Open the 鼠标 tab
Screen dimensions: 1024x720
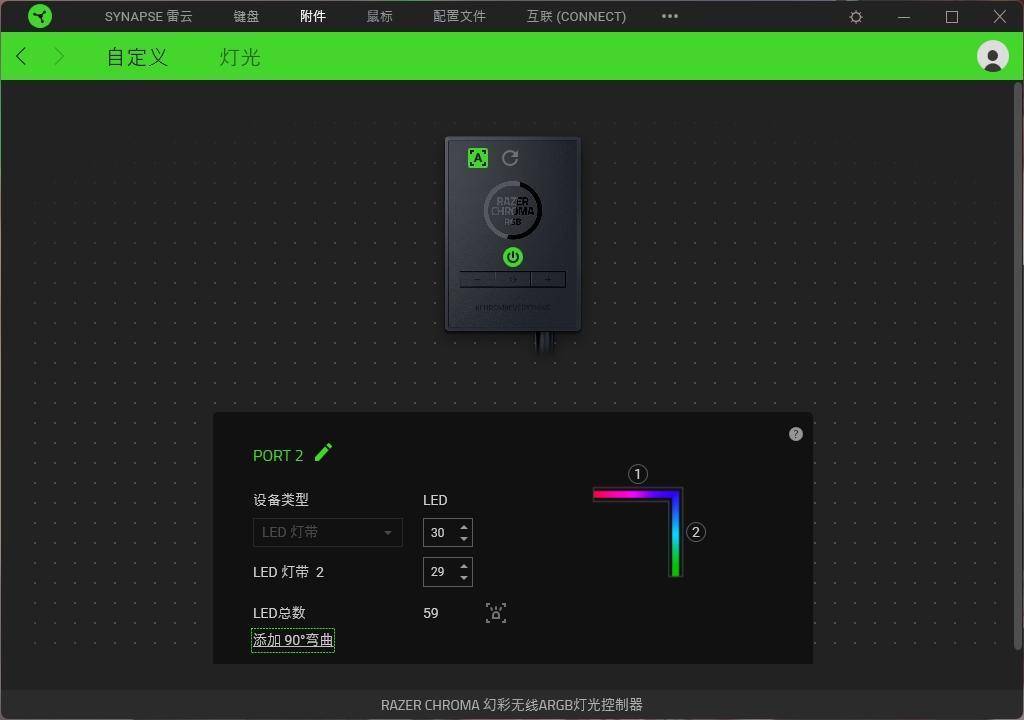[379, 16]
